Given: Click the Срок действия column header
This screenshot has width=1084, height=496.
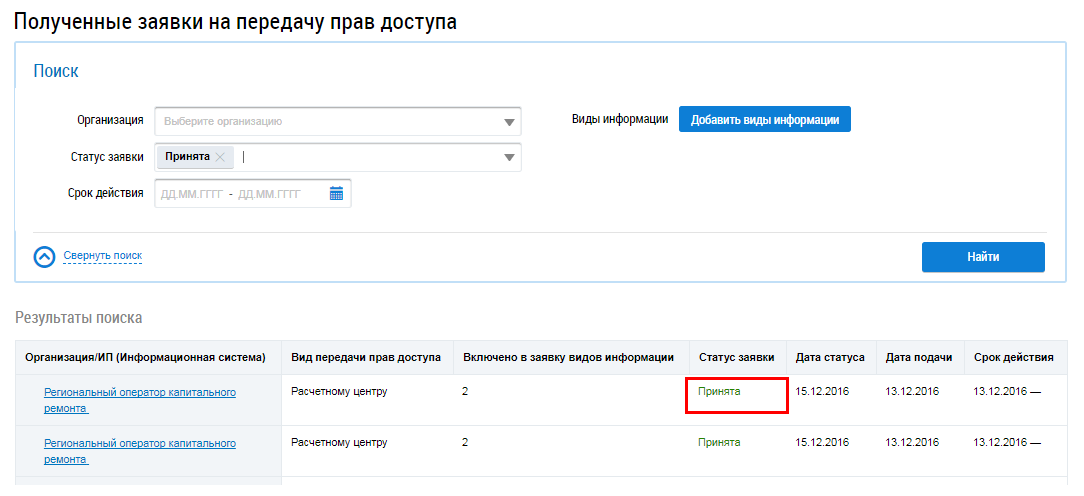Looking at the screenshot, I should click(x=1013, y=357).
